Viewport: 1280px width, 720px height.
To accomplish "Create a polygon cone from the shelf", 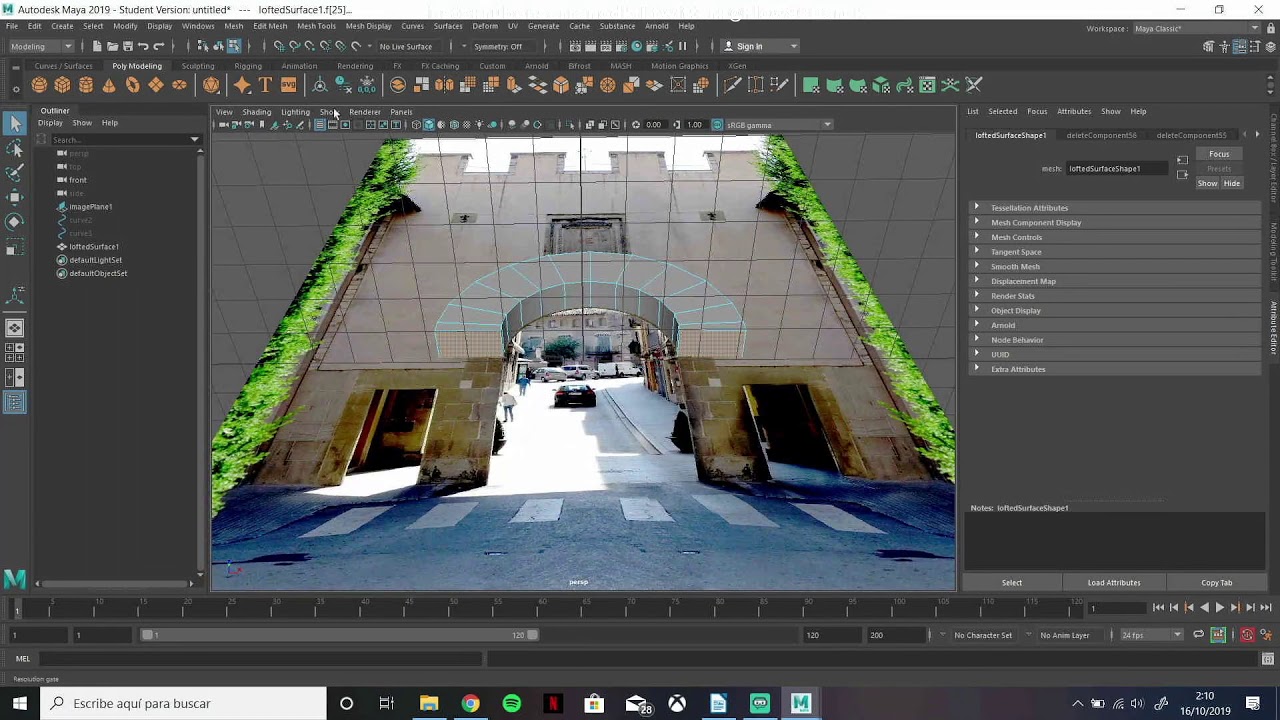I will [x=109, y=85].
